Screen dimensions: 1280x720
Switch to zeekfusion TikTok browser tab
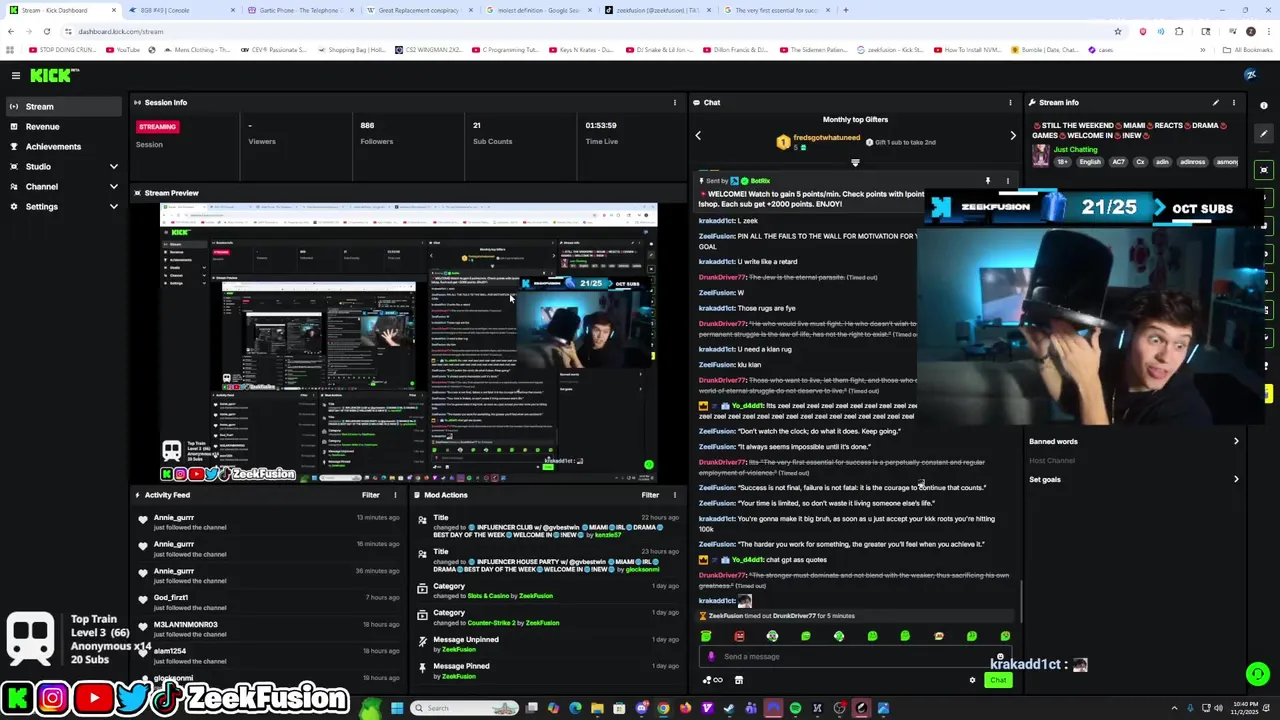[660, 10]
